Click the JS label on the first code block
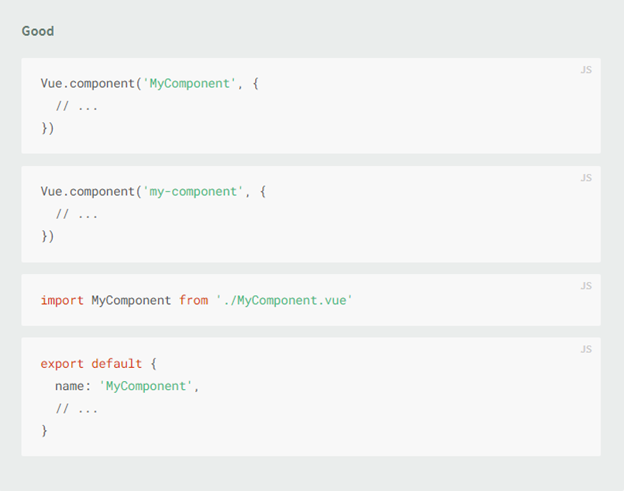Screen dimensions: 624x491 point(586,70)
